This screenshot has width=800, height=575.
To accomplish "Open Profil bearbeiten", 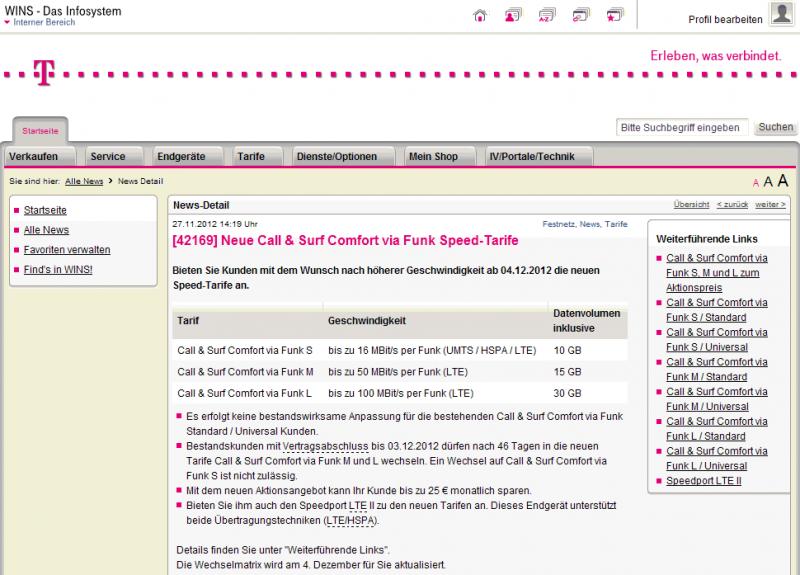I will tap(726, 19).
